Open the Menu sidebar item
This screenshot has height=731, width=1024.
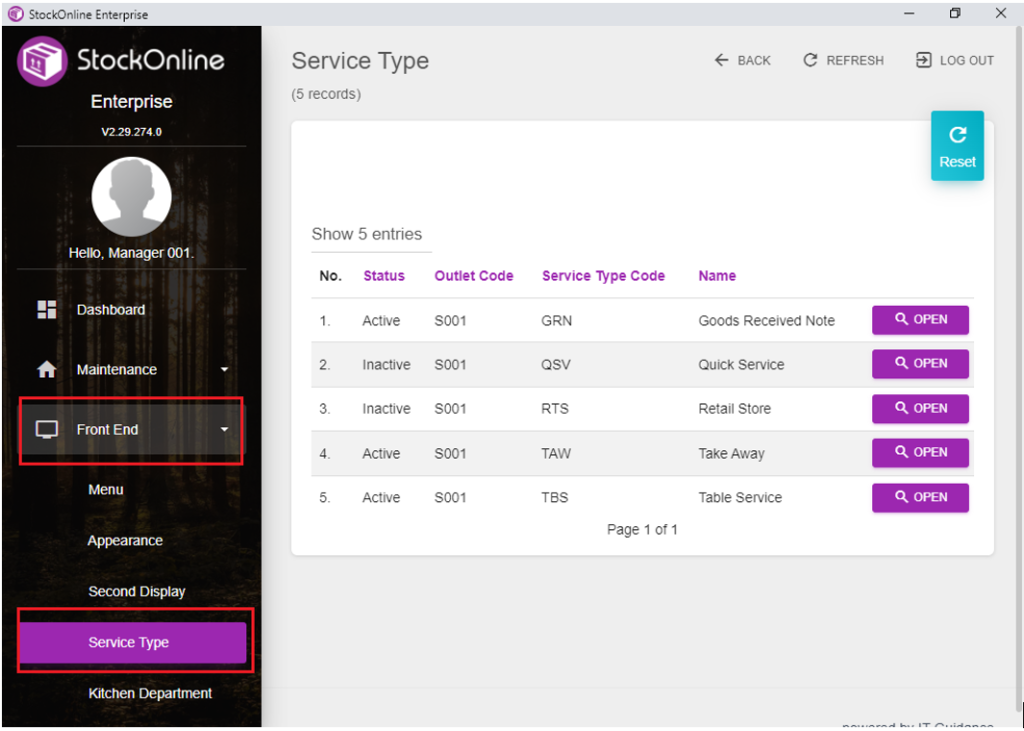(x=106, y=490)
